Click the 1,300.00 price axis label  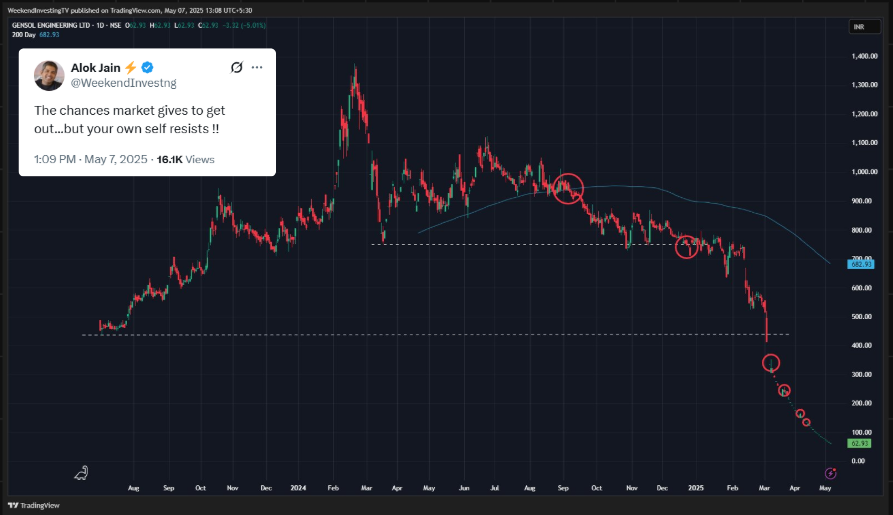pyautogui.click(x=865, y=84)
